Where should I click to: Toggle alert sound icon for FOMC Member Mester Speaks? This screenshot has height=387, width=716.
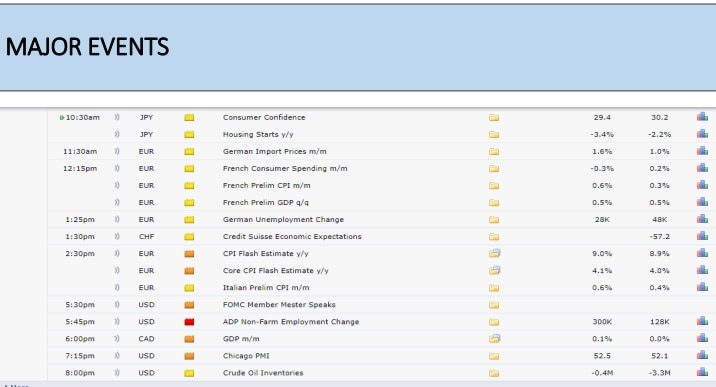(x=117, y=304)
